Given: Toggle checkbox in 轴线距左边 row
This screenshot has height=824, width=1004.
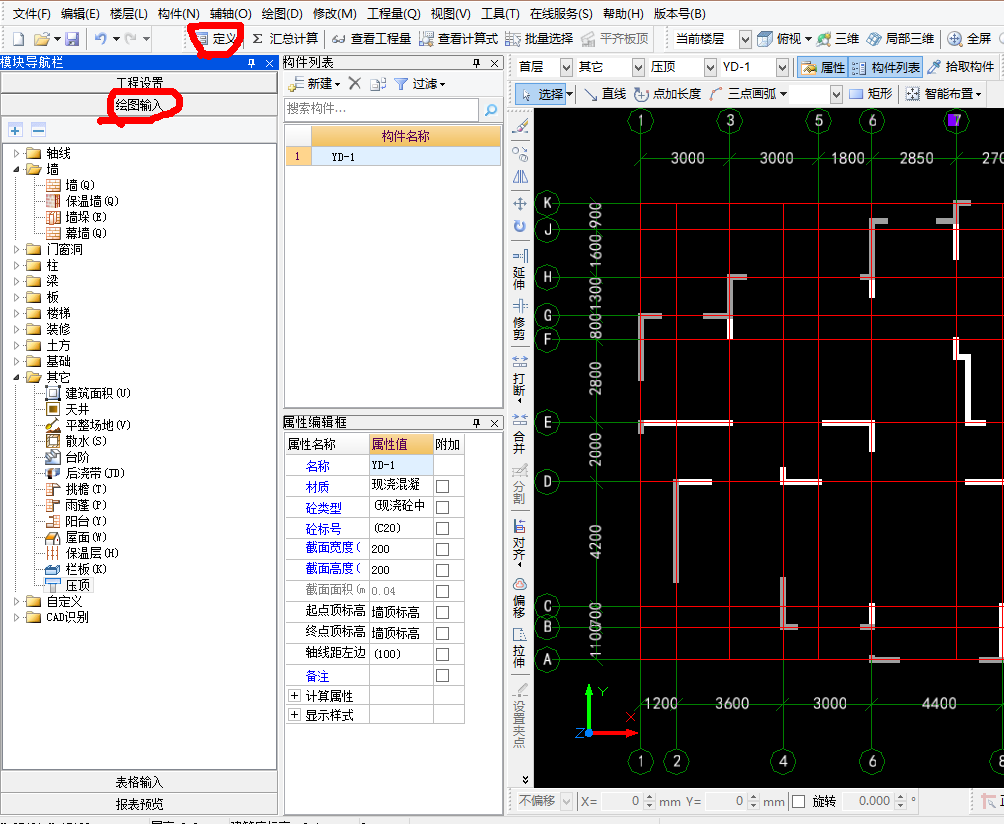Looking at the screenshot, I should click(442, 654).
